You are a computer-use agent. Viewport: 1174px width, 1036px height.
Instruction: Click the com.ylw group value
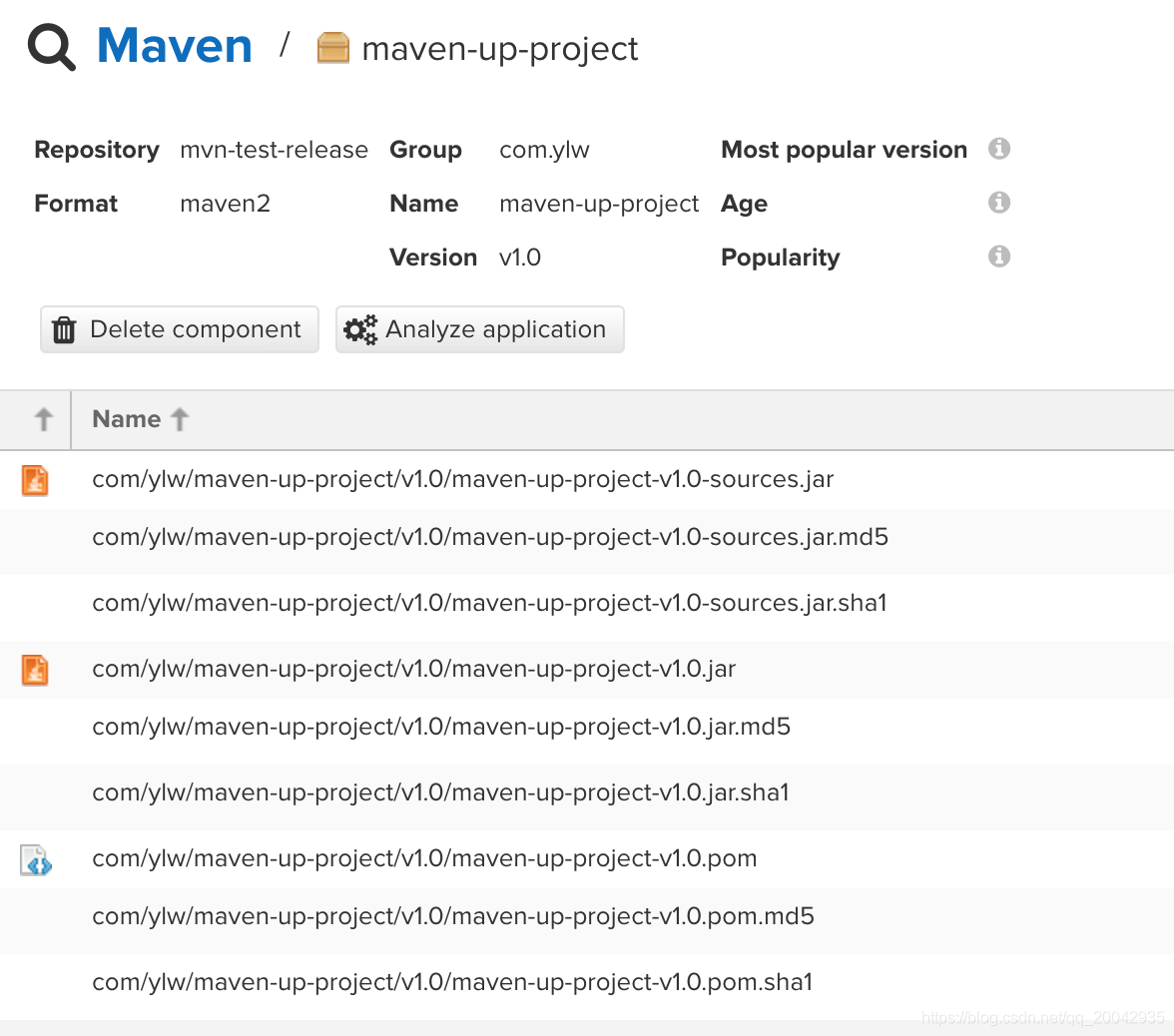pyautogui.click(x=544, y=150)
